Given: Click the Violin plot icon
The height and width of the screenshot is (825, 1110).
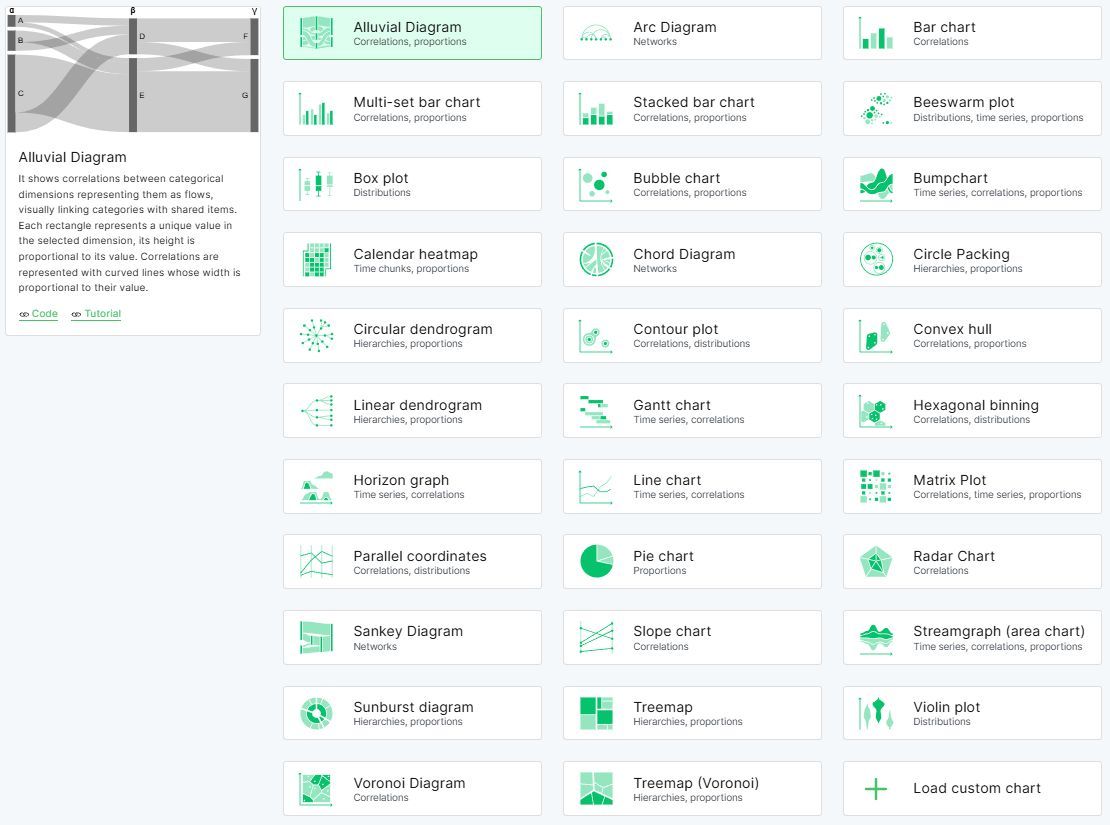Looking at the screenshot, I should pos(876,713).
